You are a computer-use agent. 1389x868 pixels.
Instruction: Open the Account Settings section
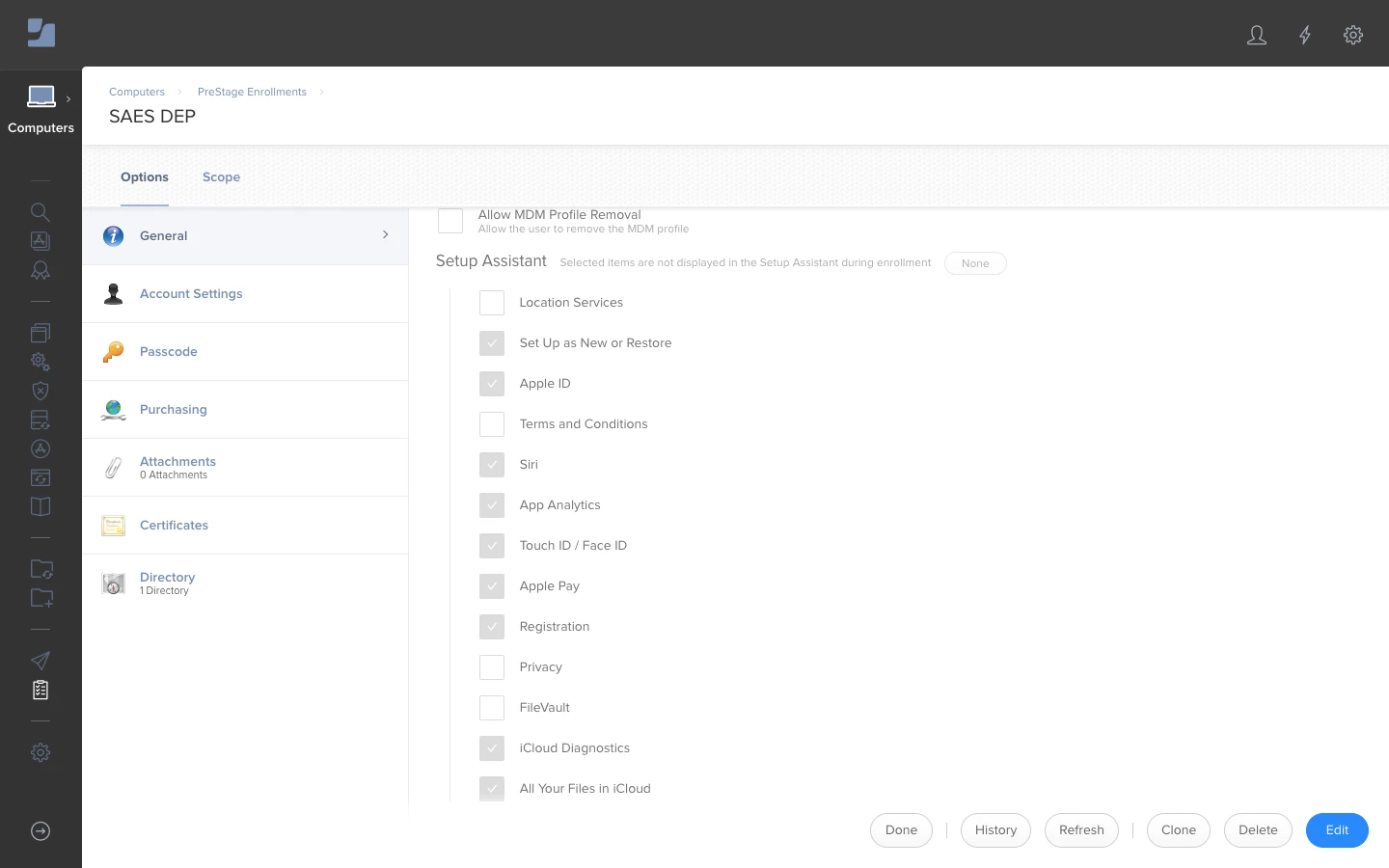[245, 294]
